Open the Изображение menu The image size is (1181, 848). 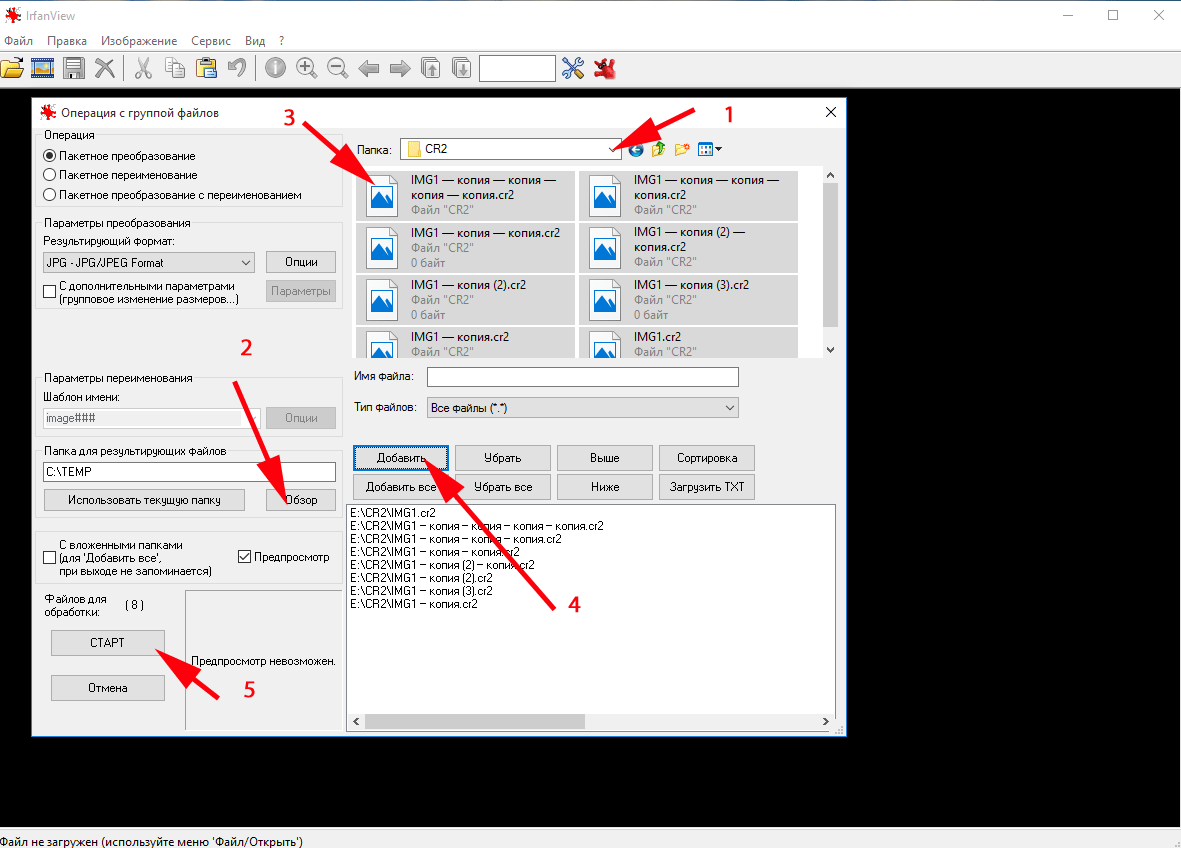pyautogui.click(x=138, y=41)
